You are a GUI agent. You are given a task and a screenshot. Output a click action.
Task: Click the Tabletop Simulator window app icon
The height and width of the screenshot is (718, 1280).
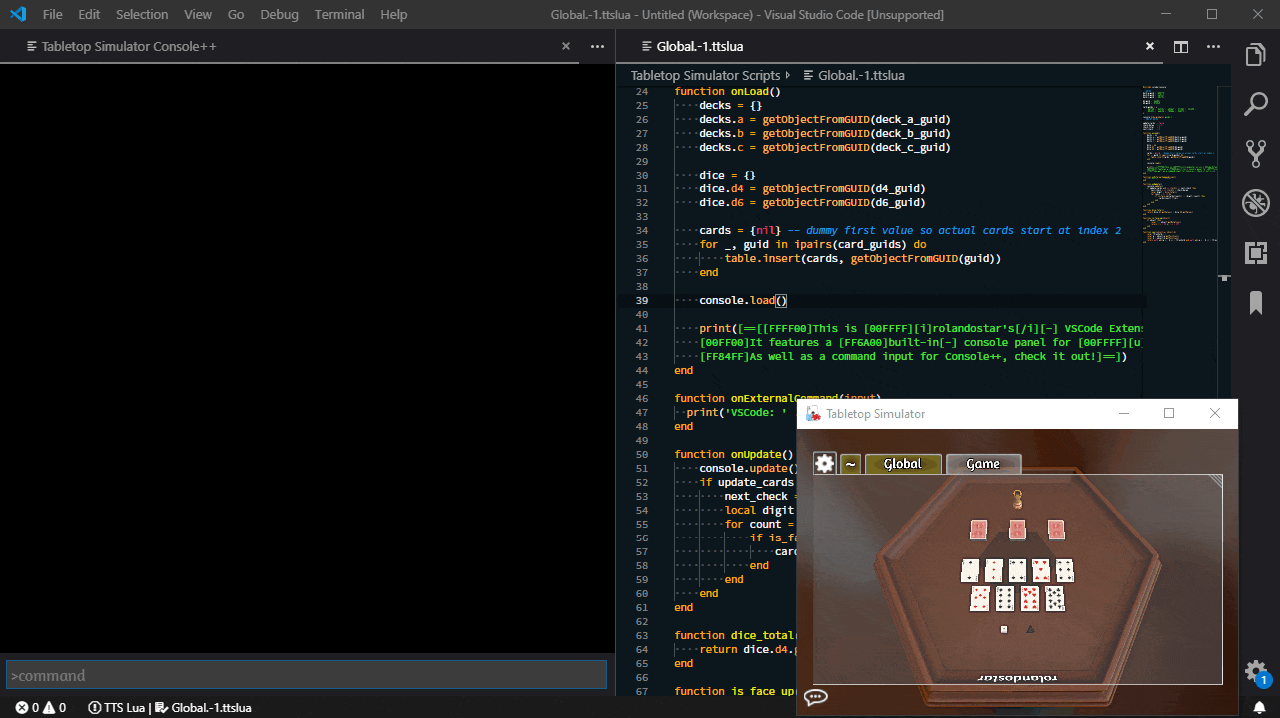[814, 414]
